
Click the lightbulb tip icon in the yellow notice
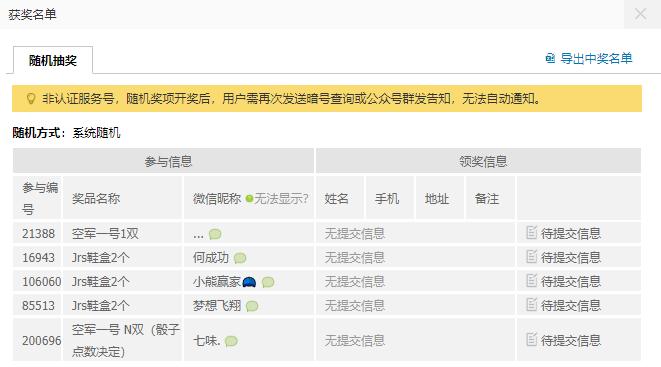click(x=31, y=99)
